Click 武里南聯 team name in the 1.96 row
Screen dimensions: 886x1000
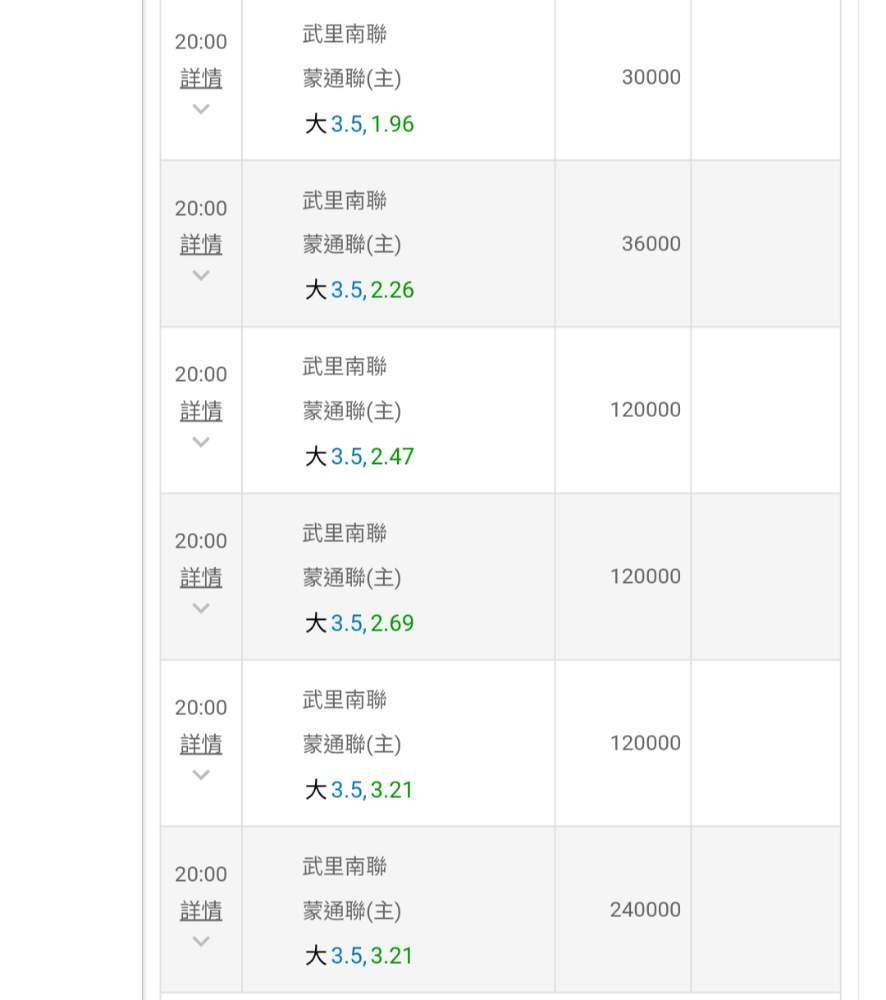(344, 34)
